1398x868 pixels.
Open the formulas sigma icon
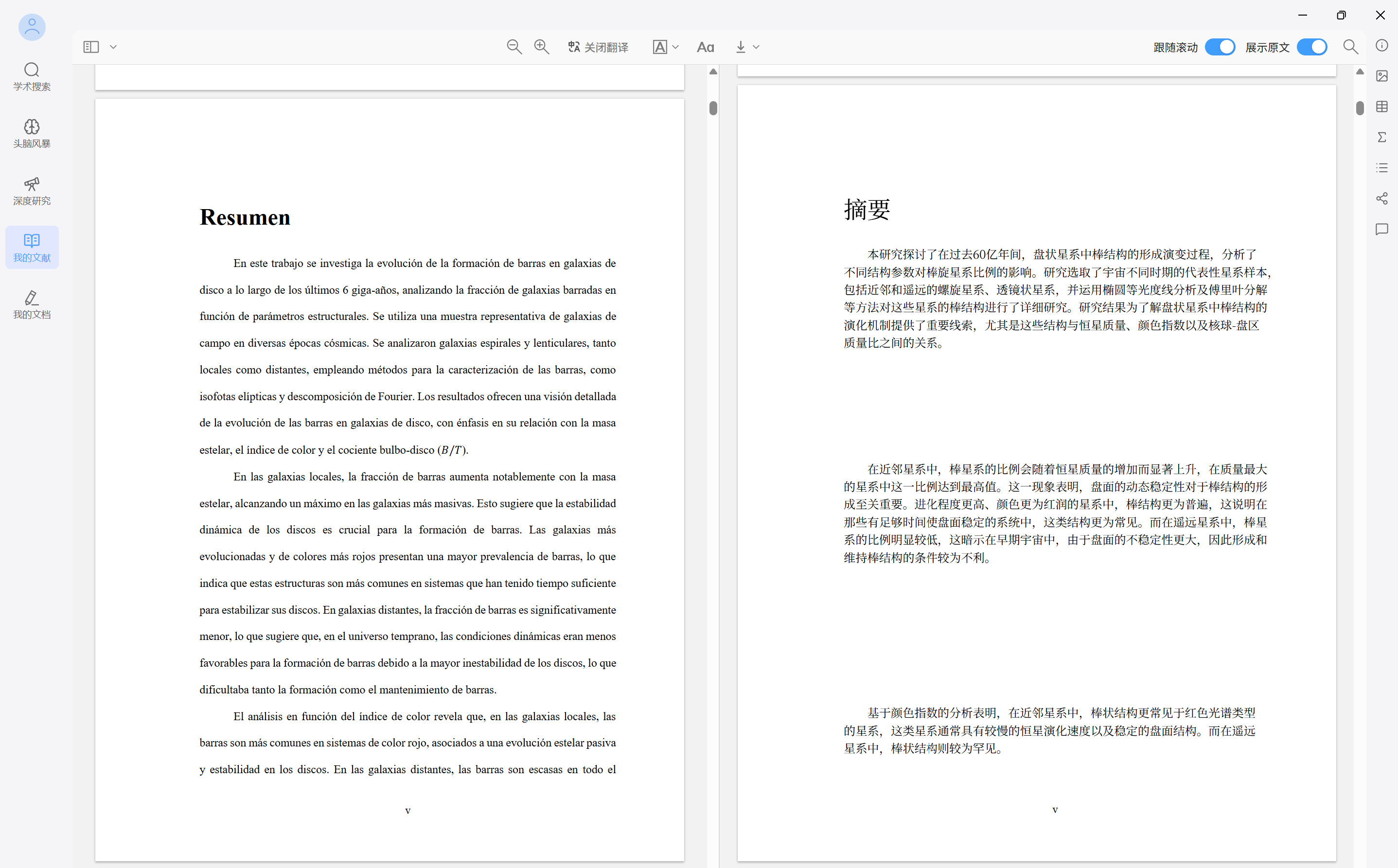(1382, 137)
